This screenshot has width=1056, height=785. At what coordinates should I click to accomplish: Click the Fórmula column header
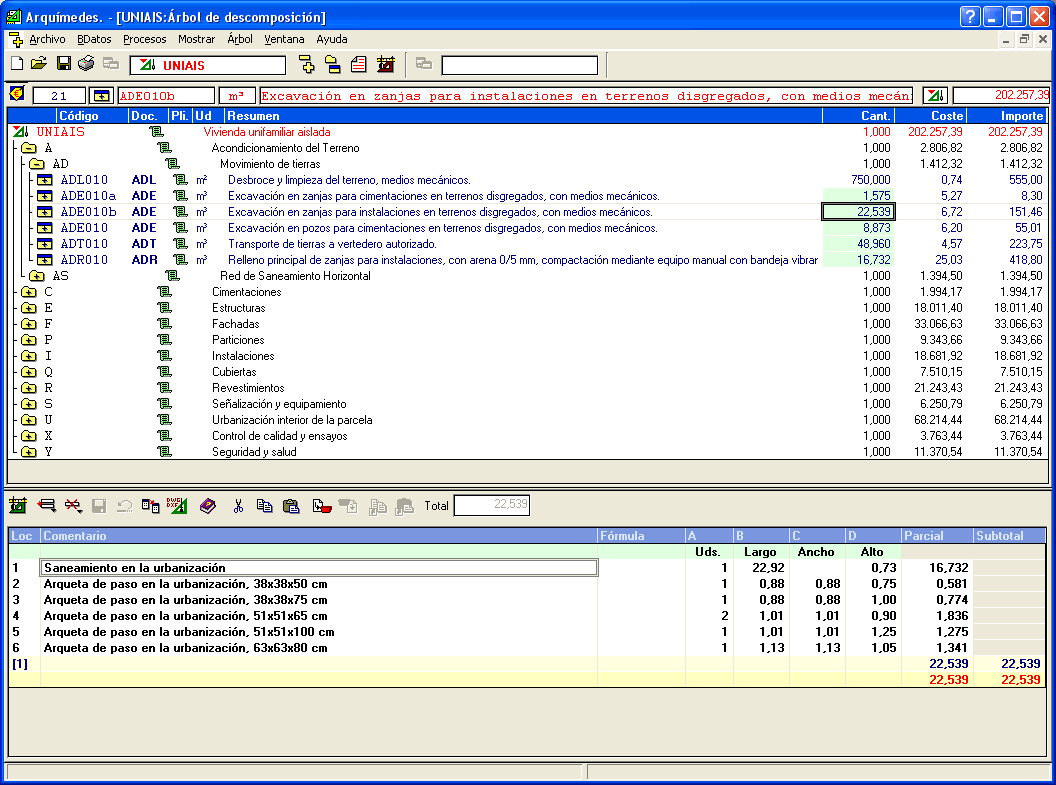[641, 536]
